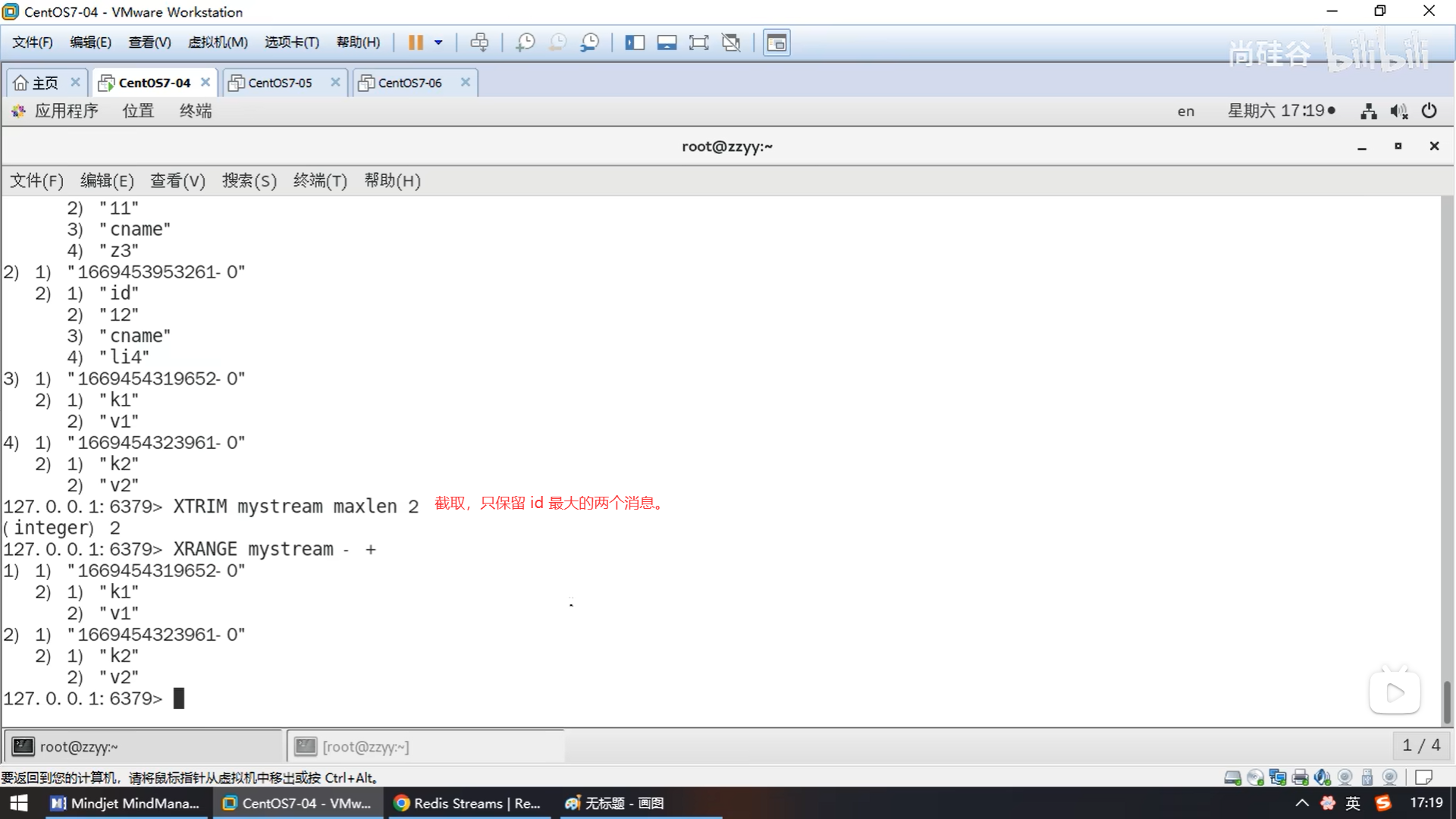Image resolution: width=1456 pixels, height=819 pixels.
Task: Toggle the thumbnail bar view
Action: (667, 42)
